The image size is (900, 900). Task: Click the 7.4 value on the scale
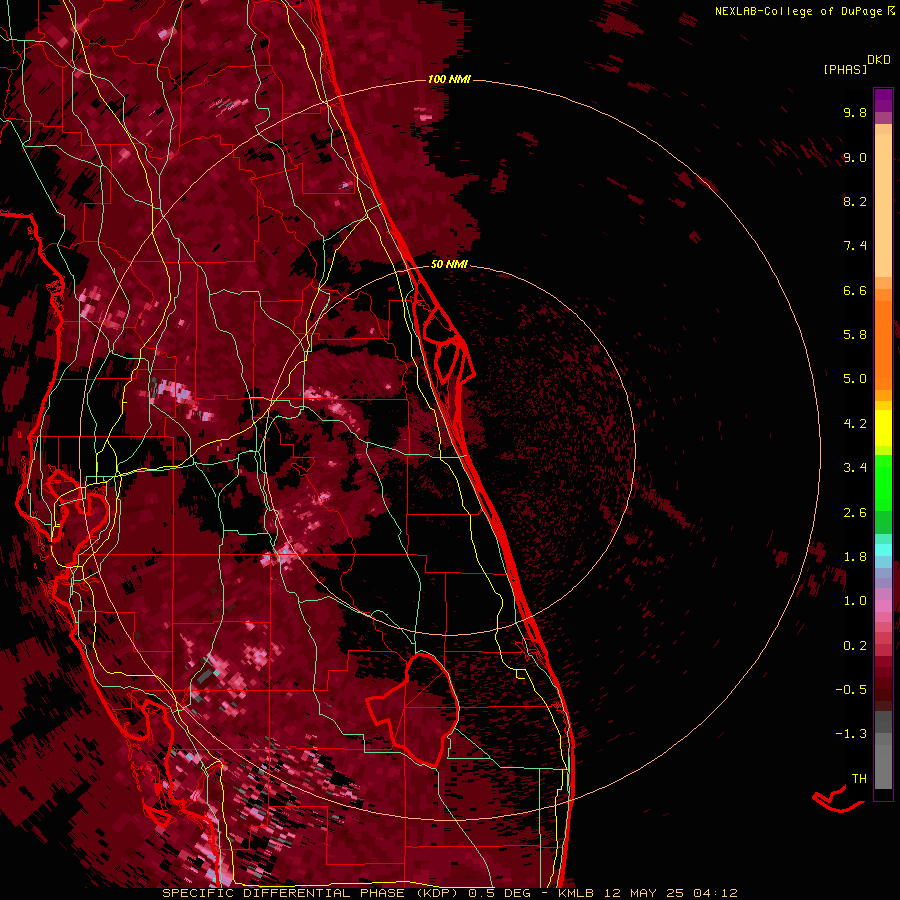[x=855, y=246]
